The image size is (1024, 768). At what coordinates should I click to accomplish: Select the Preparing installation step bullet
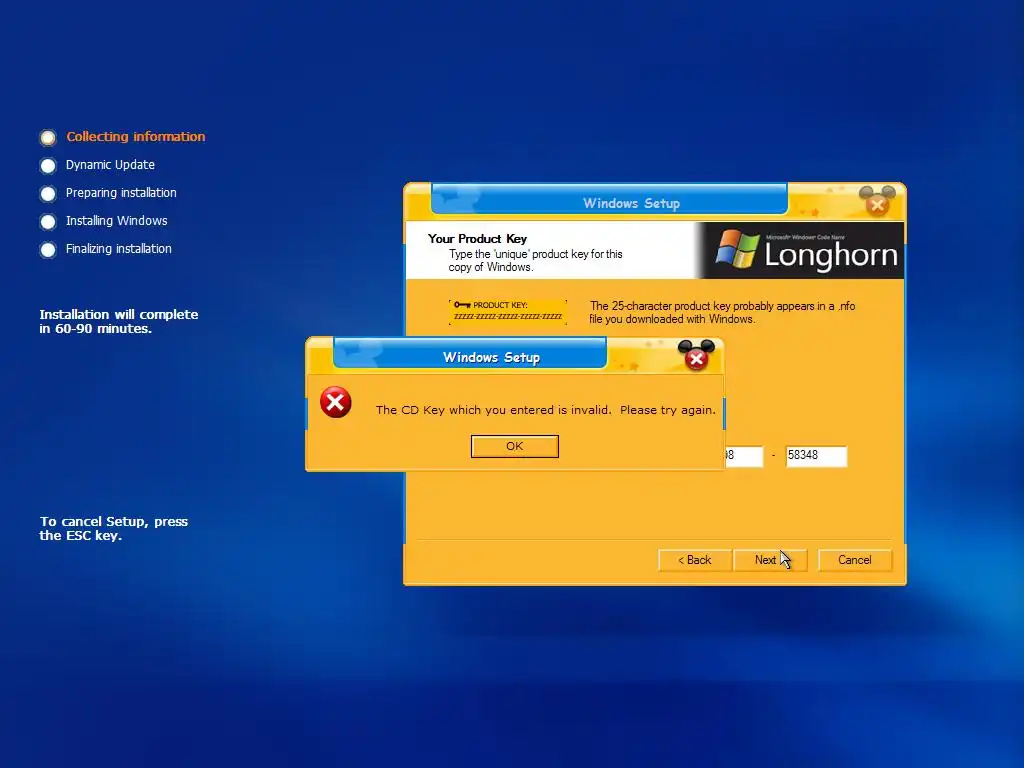pos(48,194)
